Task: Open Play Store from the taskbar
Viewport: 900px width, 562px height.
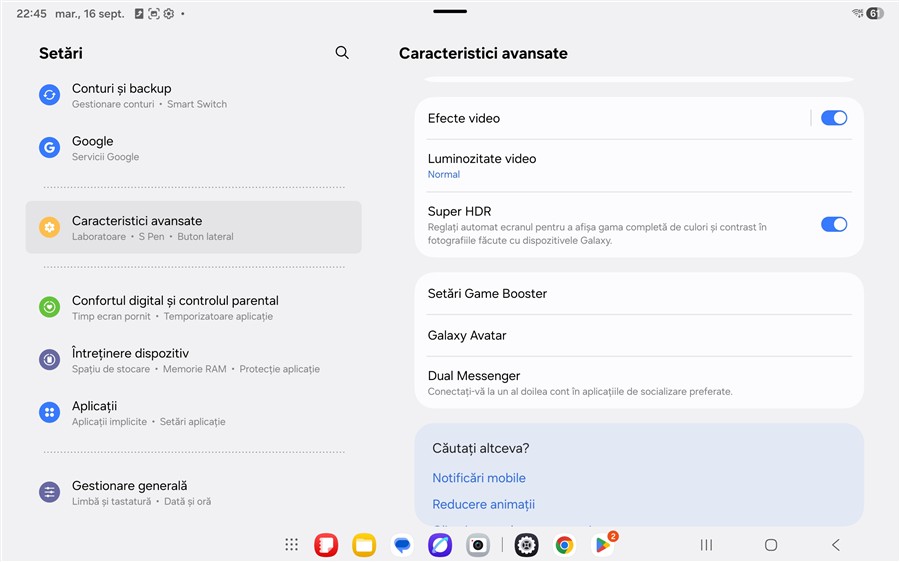Action: click(x=603, y=545)
